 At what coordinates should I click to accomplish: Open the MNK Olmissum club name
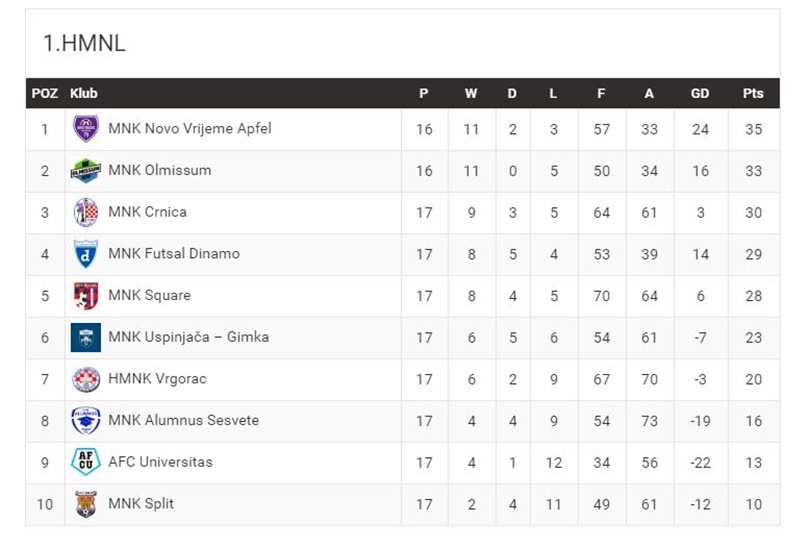[x=160, y=170]
